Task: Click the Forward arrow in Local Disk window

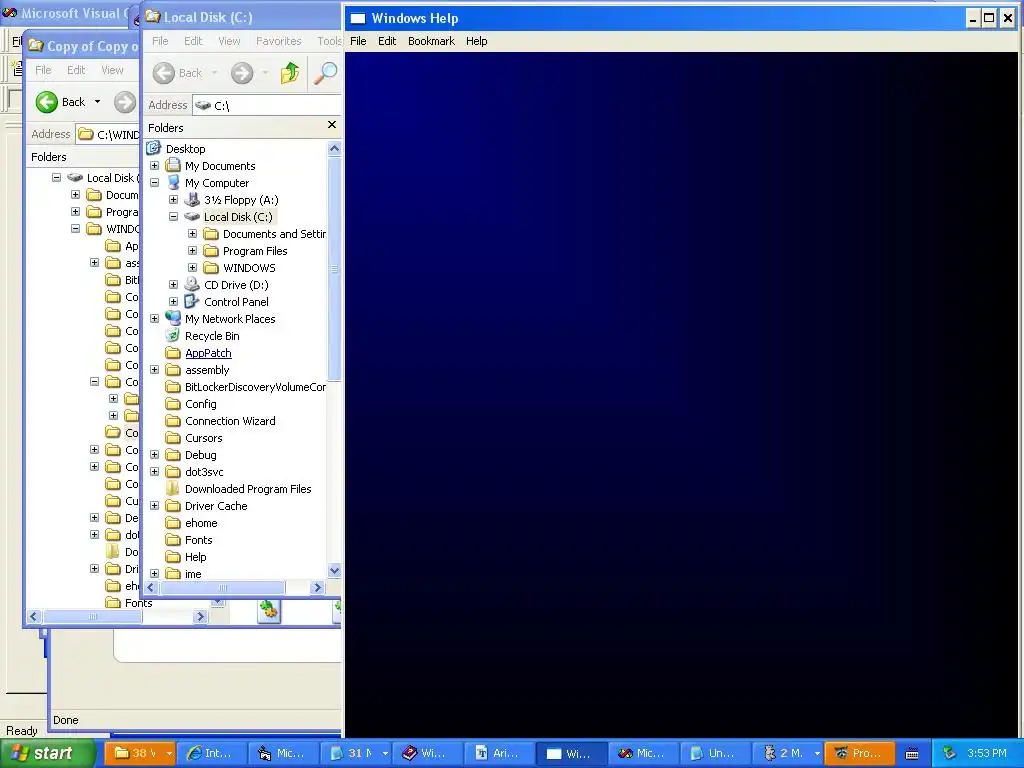Action: point(242,72)
